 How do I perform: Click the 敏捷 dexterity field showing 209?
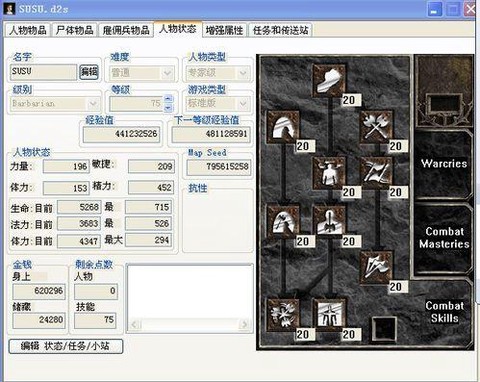coord(151,167)
